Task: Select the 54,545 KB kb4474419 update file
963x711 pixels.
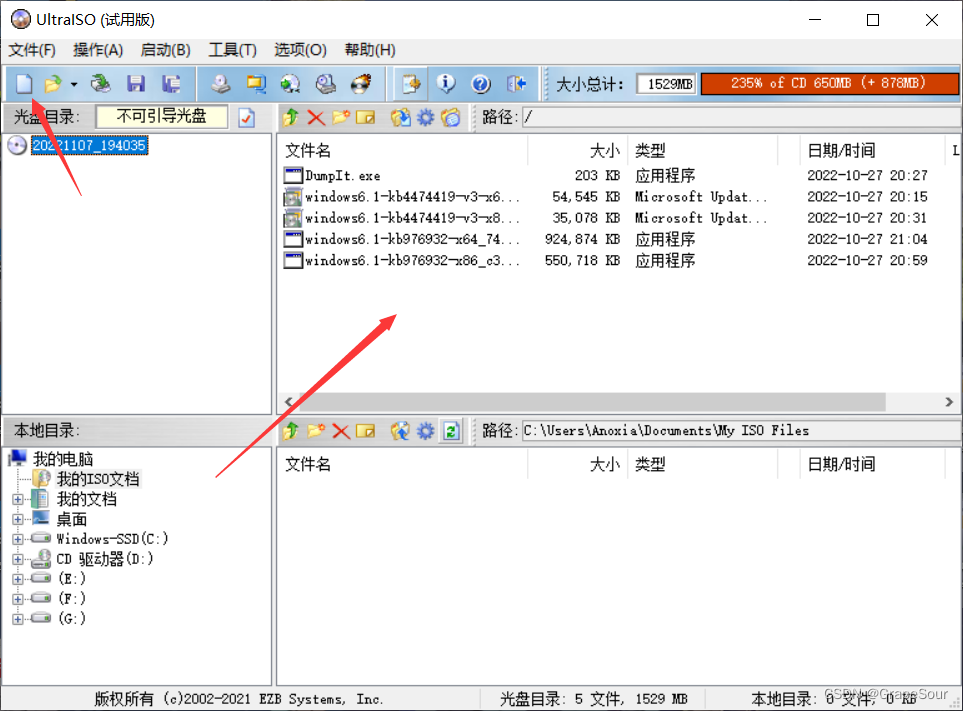Action: point(402,197)
